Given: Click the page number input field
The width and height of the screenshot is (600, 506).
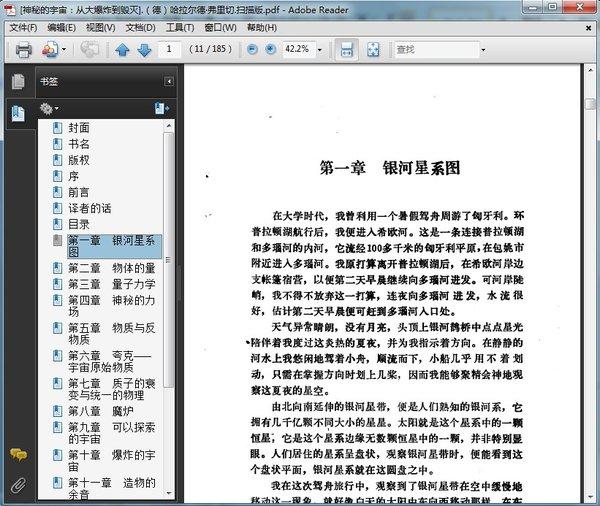Looking at the screenshot, I should tap(169, 49).
